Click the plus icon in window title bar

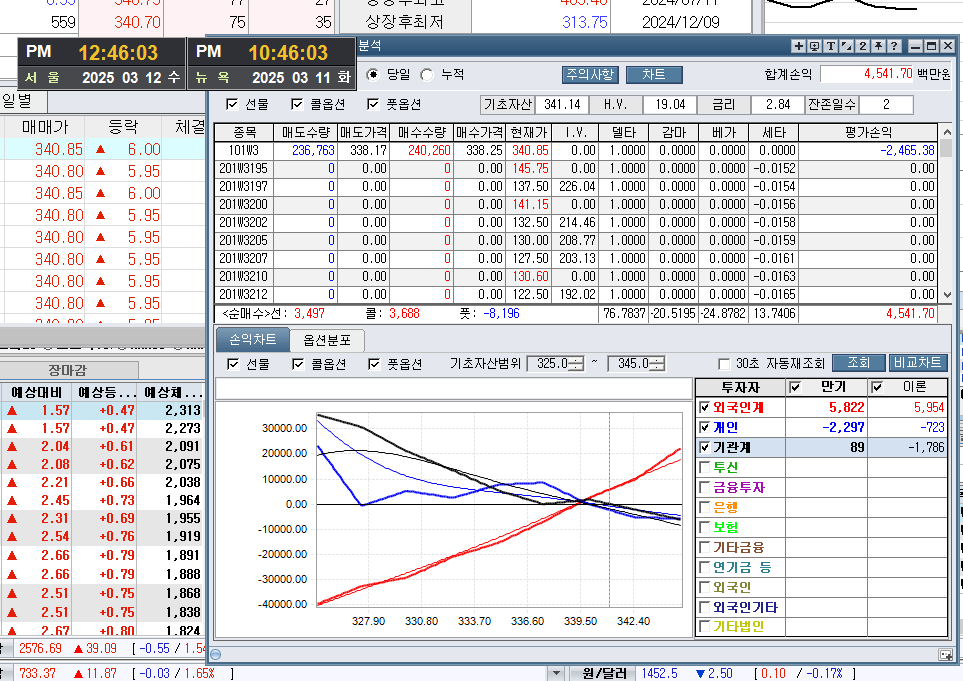(798, 46)
